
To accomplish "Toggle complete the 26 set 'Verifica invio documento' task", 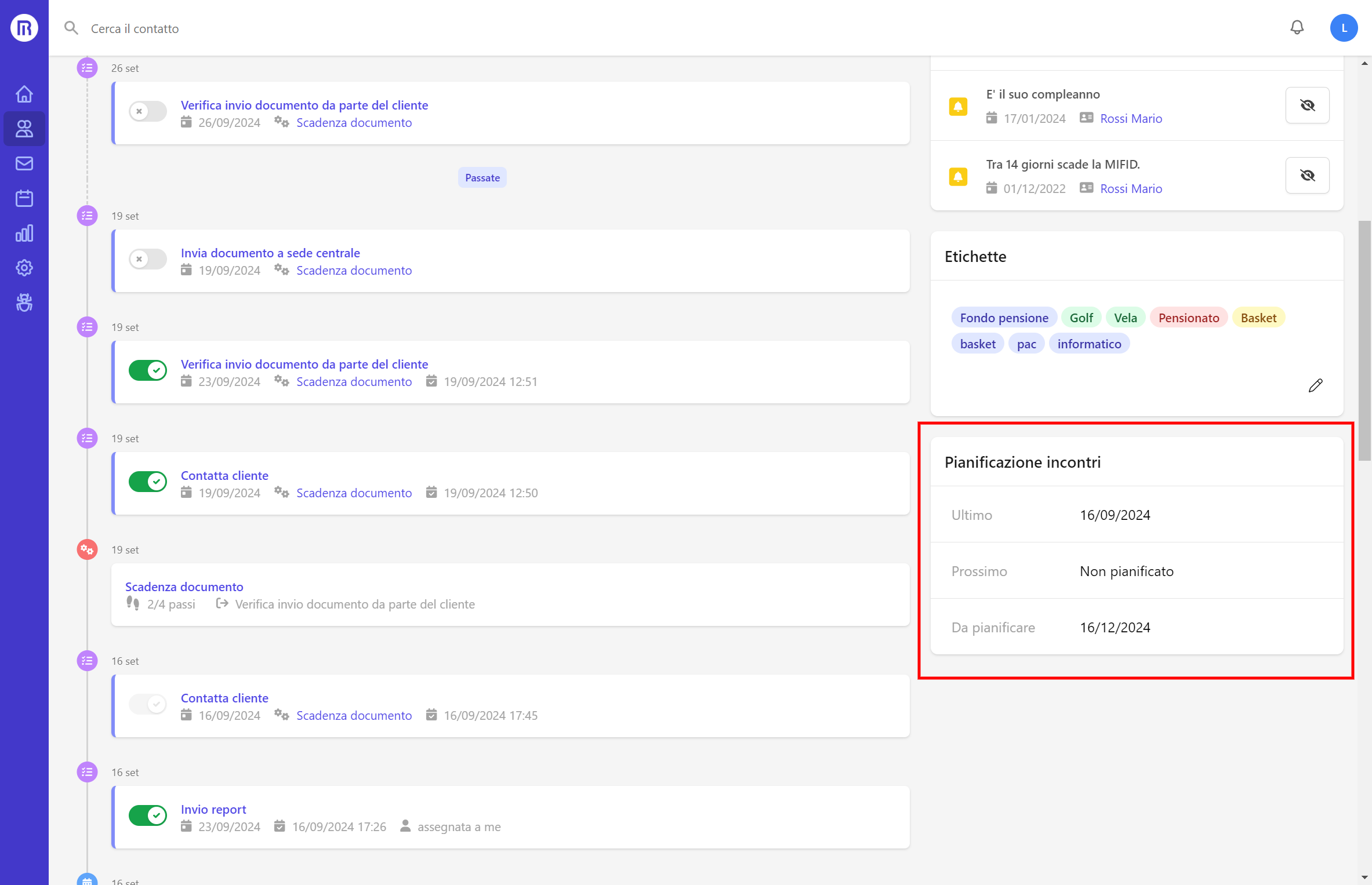I will [147, 111].
